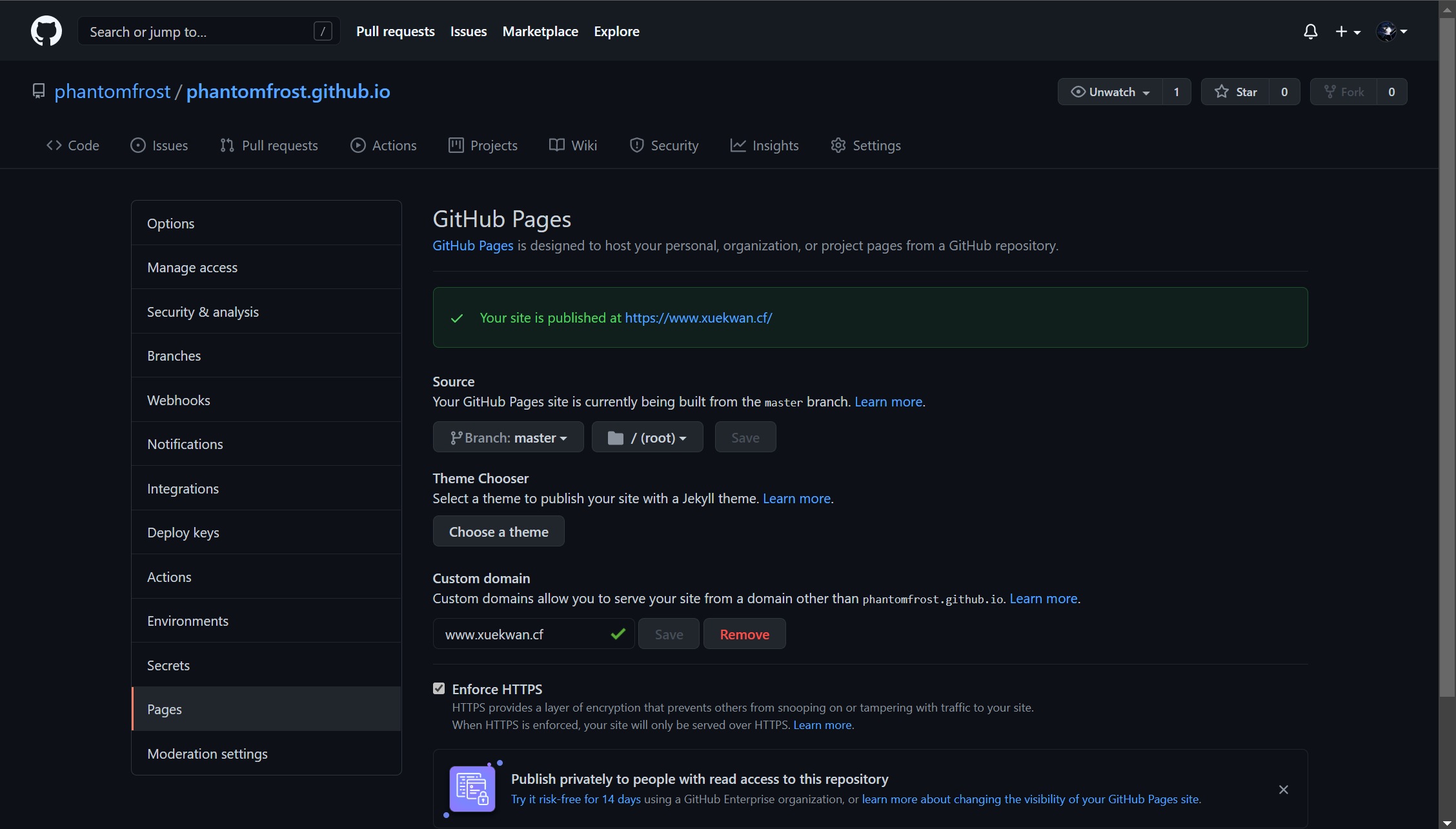The height and width of the screenshot is (829, 1456).
Task: Click Try it risk-free for 14 days
Action: point(576,799)
